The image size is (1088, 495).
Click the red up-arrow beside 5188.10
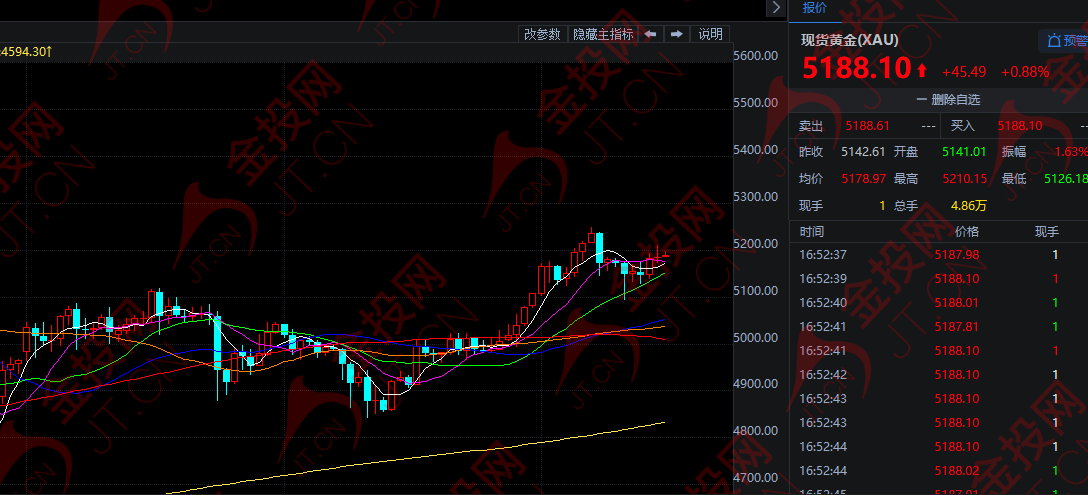tap(921, 70)
